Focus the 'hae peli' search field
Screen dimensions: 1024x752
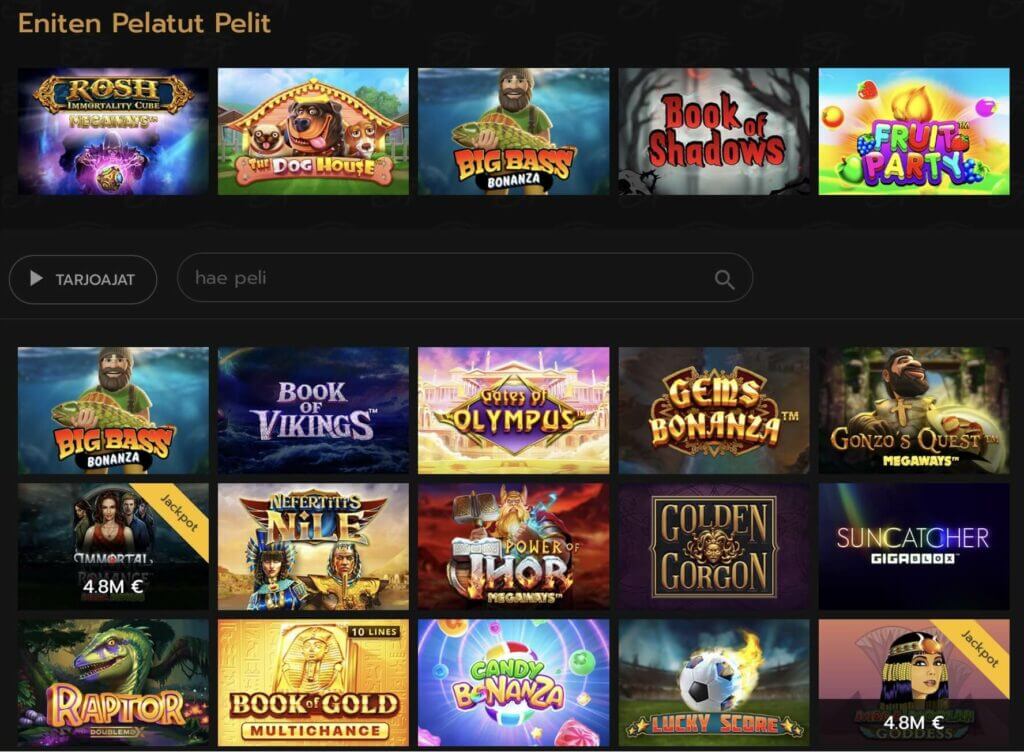[x=464, y=278]
